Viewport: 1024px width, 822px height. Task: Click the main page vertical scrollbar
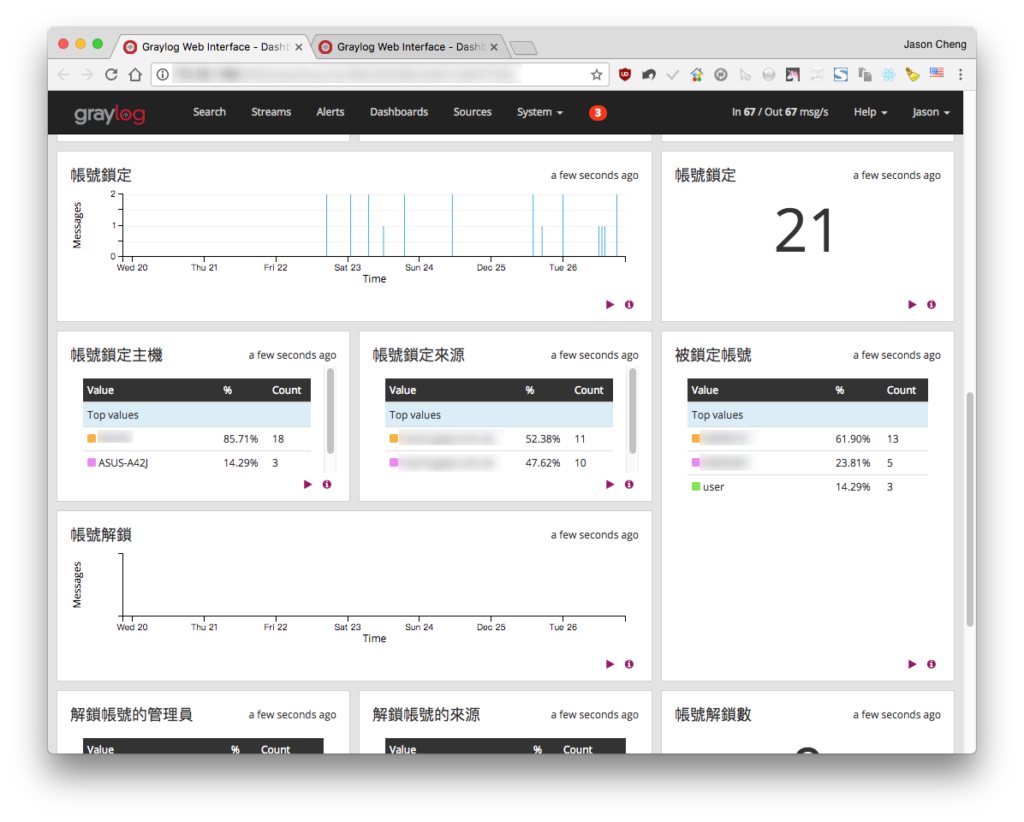pos(970,509)
